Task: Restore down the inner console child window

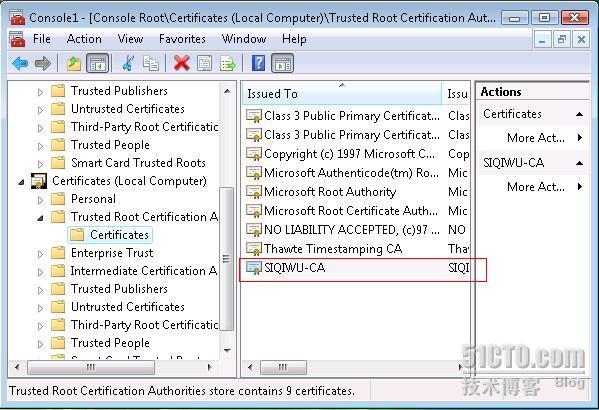Action: pyautogui.click(x=561, y=39)
